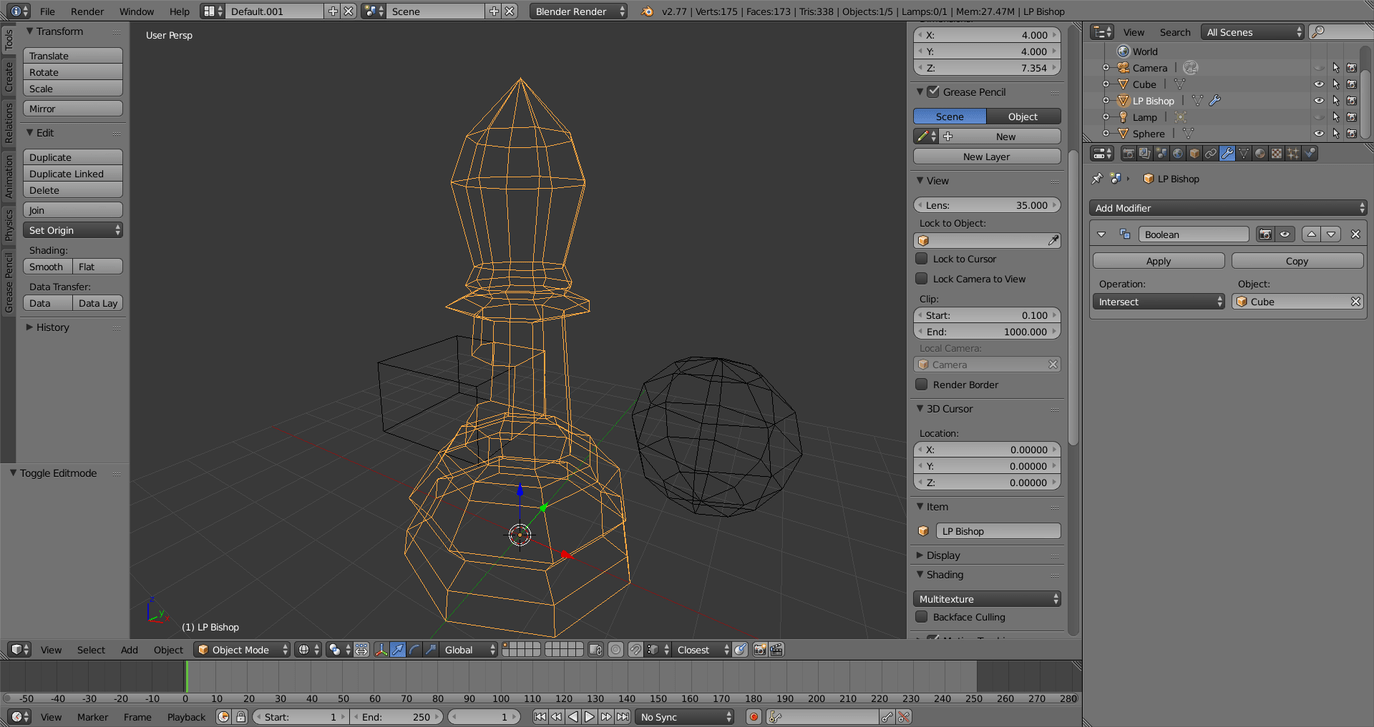The height and width of the screenshot is (727, 1374).
Task: Click the snap magnet icon in the 3D view header
Action: coord(635,650)
